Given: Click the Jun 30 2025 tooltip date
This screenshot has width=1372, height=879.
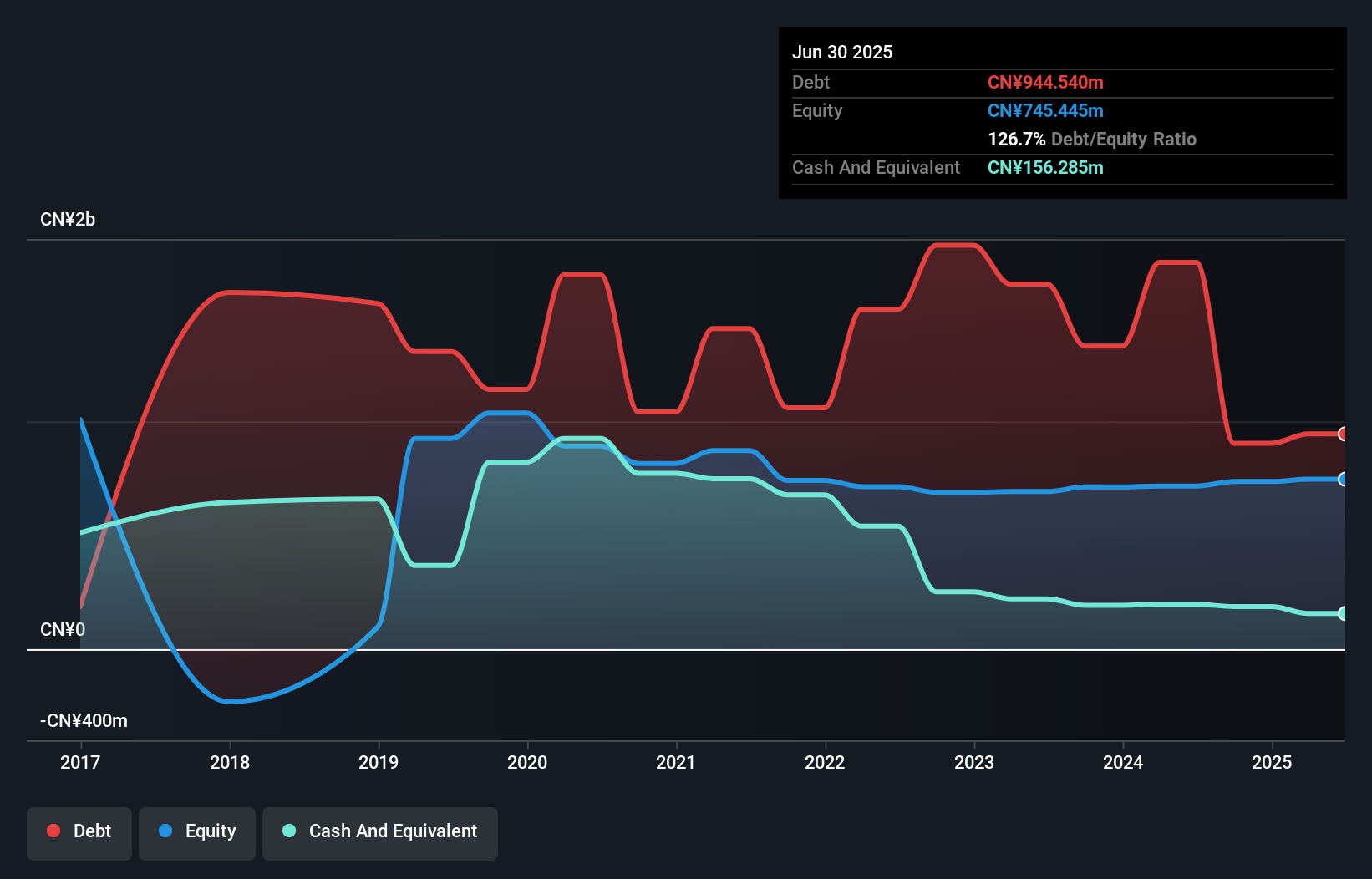Looking at the screenshot, I should point(842,52).
